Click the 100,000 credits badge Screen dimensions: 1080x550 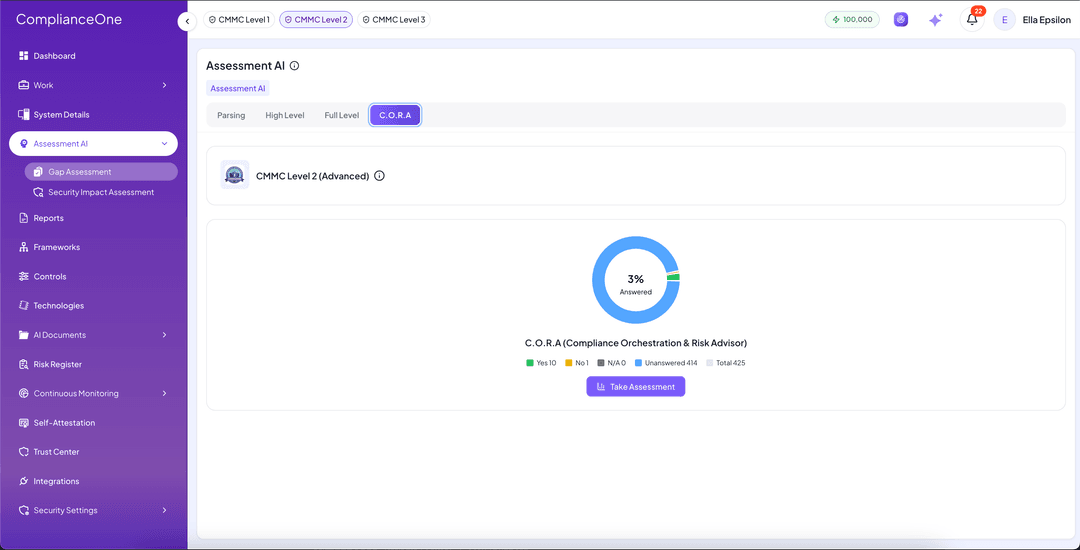click(852, 19)
